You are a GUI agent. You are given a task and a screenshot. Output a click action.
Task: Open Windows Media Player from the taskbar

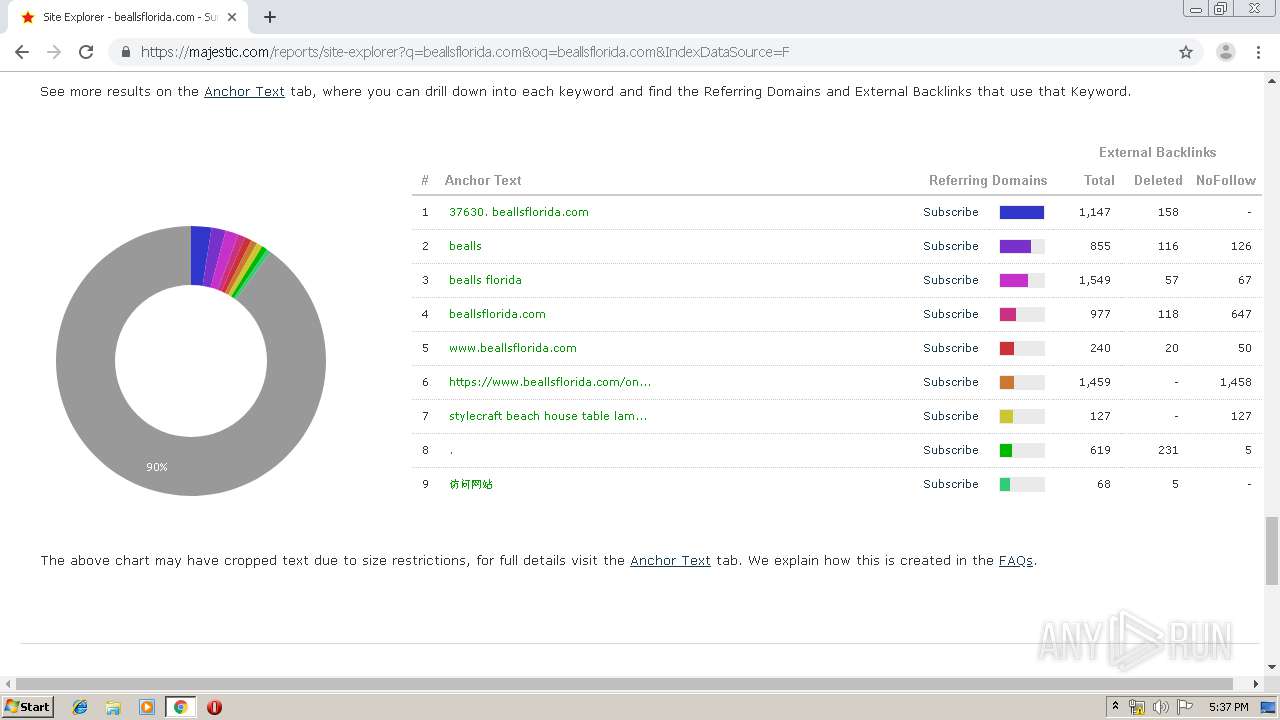pyautogui.click(x=147, y=707)
